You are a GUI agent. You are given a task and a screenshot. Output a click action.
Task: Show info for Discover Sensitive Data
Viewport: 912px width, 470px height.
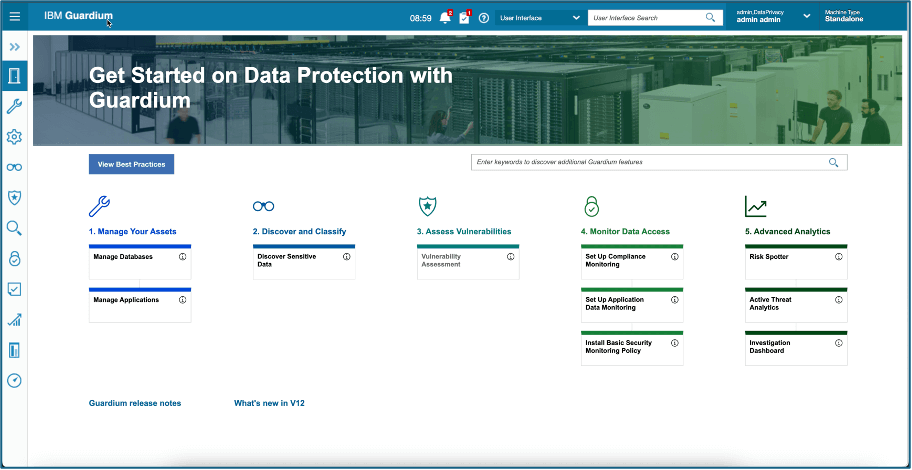point(347,257)
